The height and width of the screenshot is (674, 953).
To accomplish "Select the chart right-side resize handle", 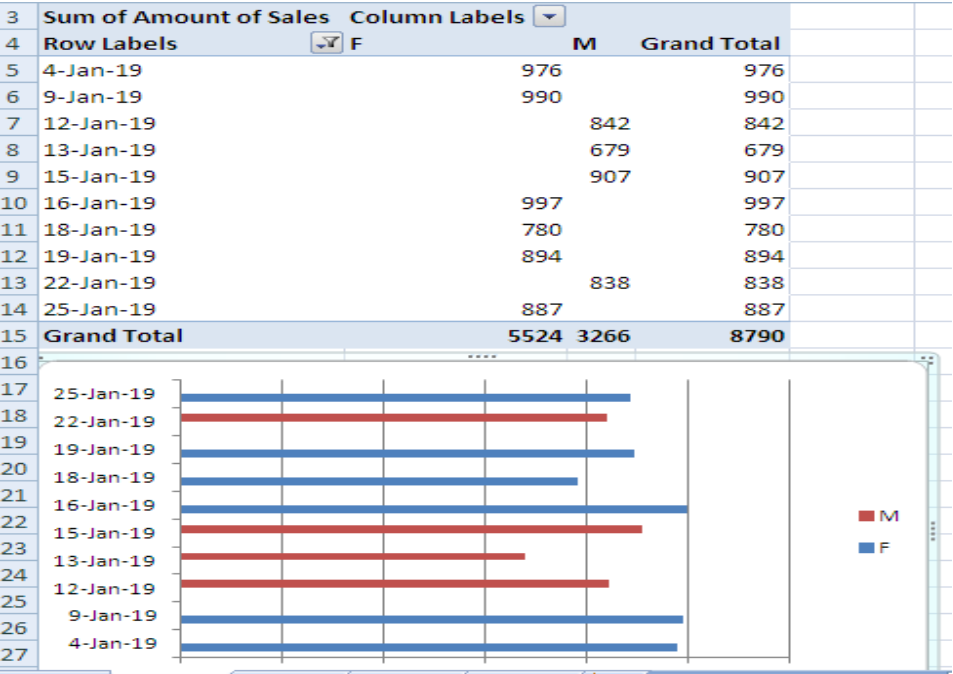I will point(932,531).
